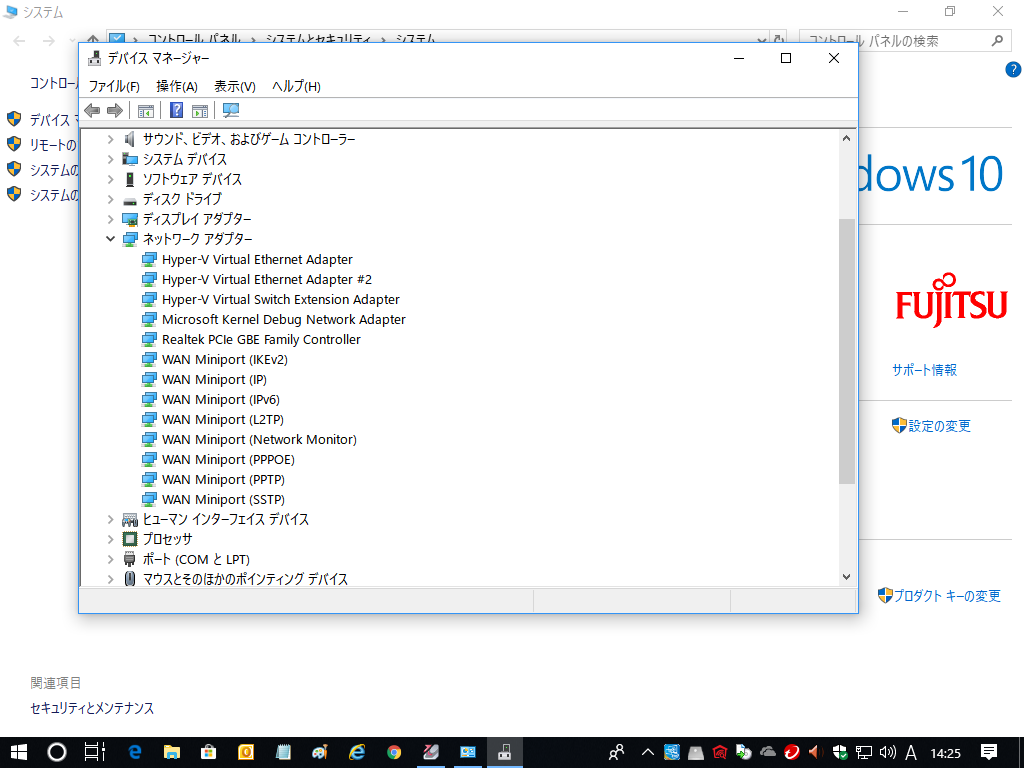Open the ヘルプ(H) menu
Image resolution: width=1024 pixels, height=768 pixels.
[x=296, y=86]
